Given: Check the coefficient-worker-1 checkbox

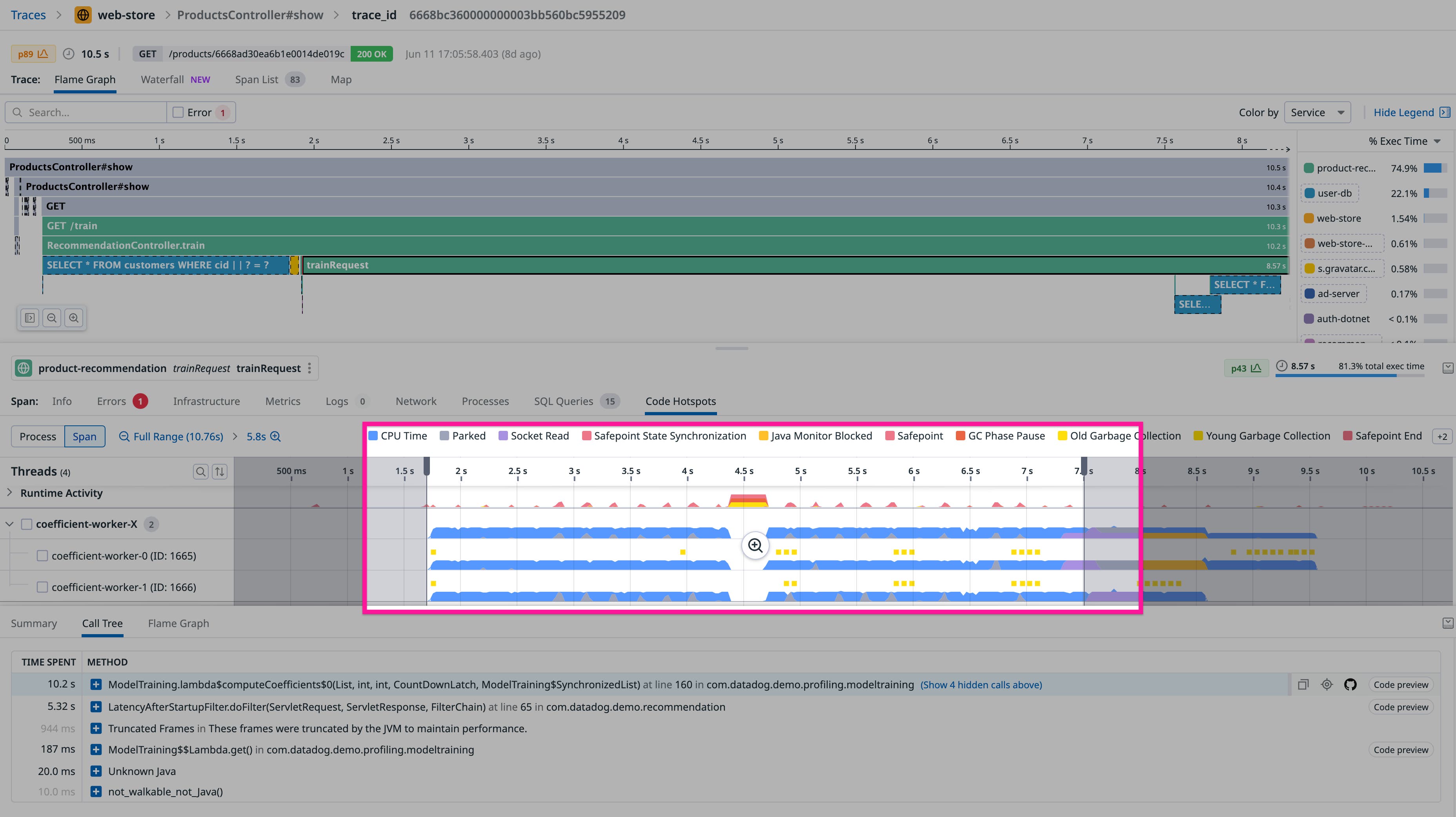Looking at the screenshot, I should [42, 587].
